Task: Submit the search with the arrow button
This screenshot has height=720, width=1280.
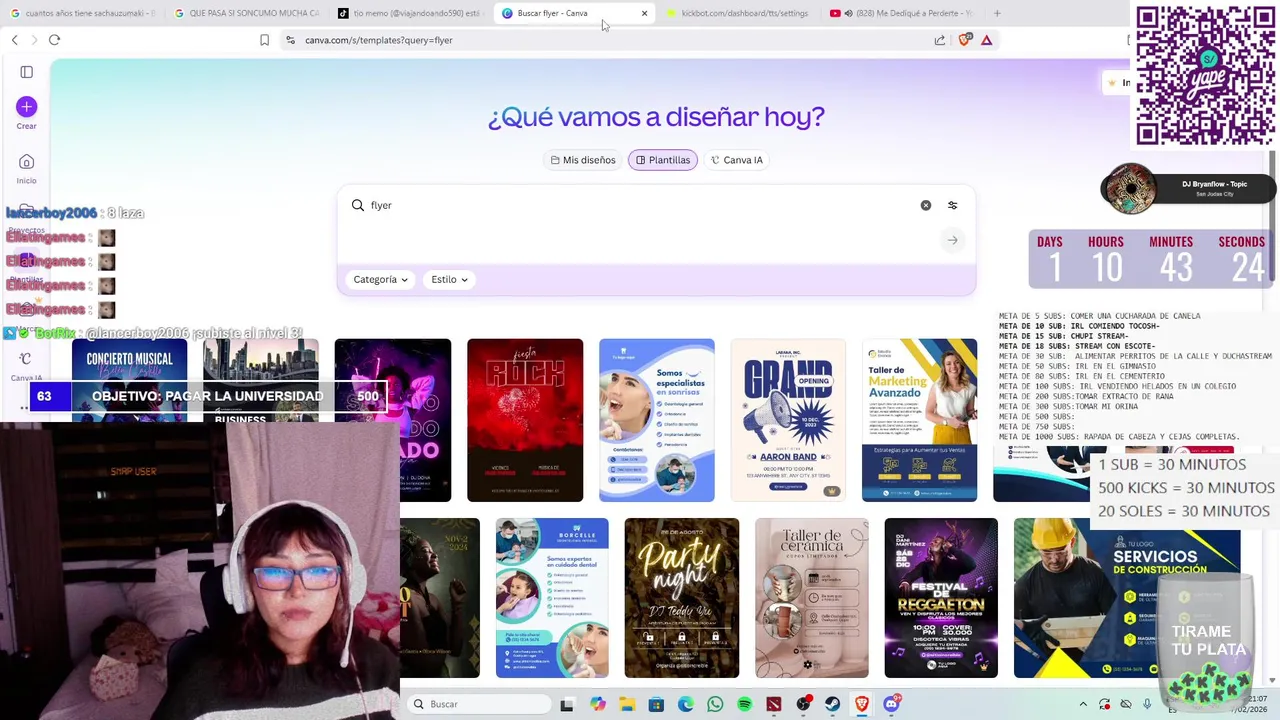Action: point(953,240)
